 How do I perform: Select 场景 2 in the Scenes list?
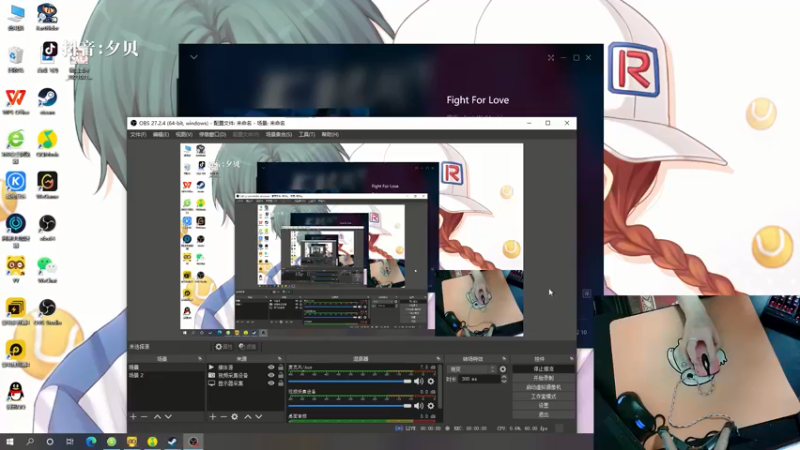point(166,376)
